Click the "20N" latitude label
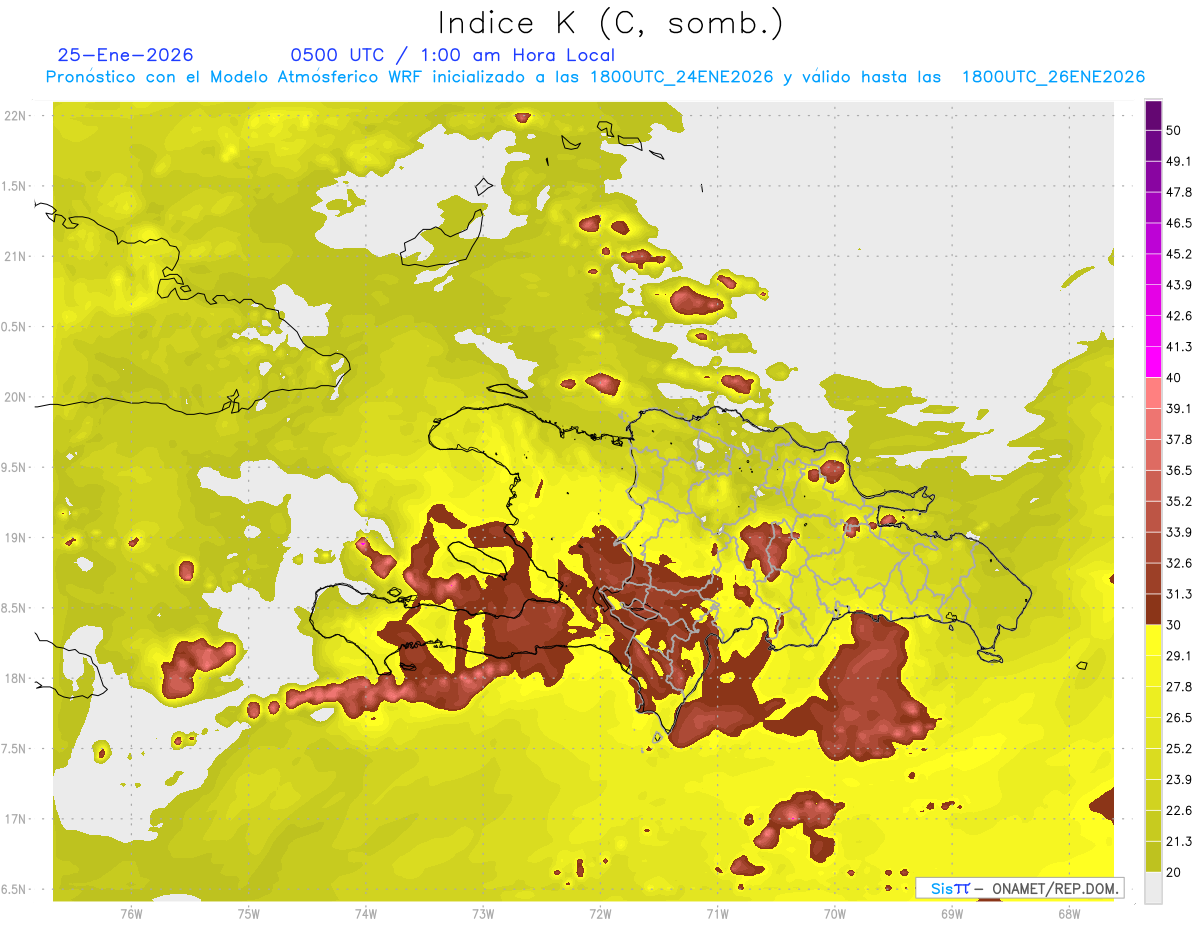The width and height of the screenshot is (1200, 927). pos(15,397)
